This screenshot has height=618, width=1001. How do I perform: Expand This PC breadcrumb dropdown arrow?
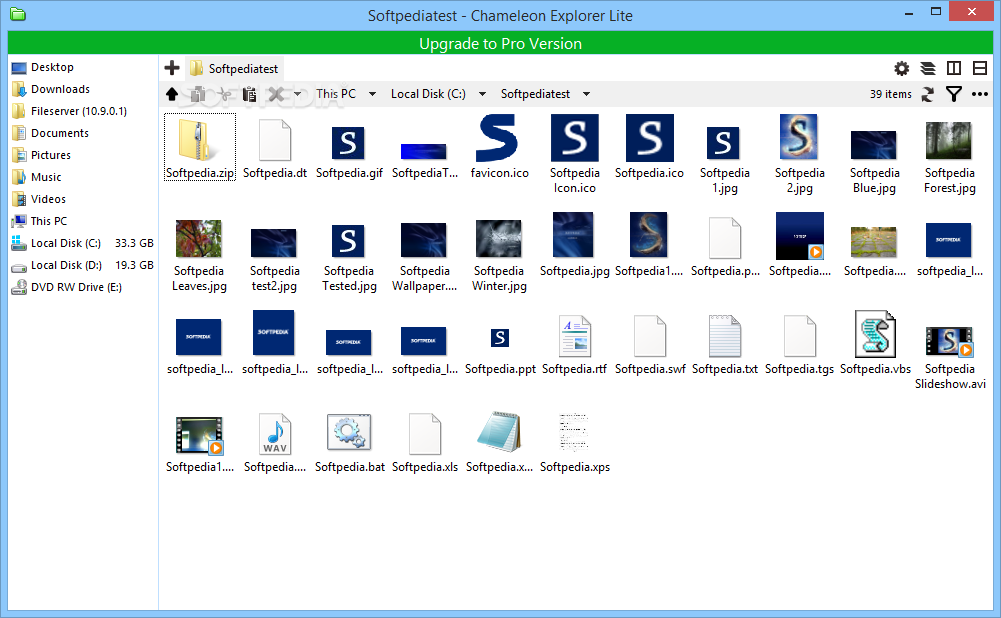pyautogui.click(x=372, y=94)
